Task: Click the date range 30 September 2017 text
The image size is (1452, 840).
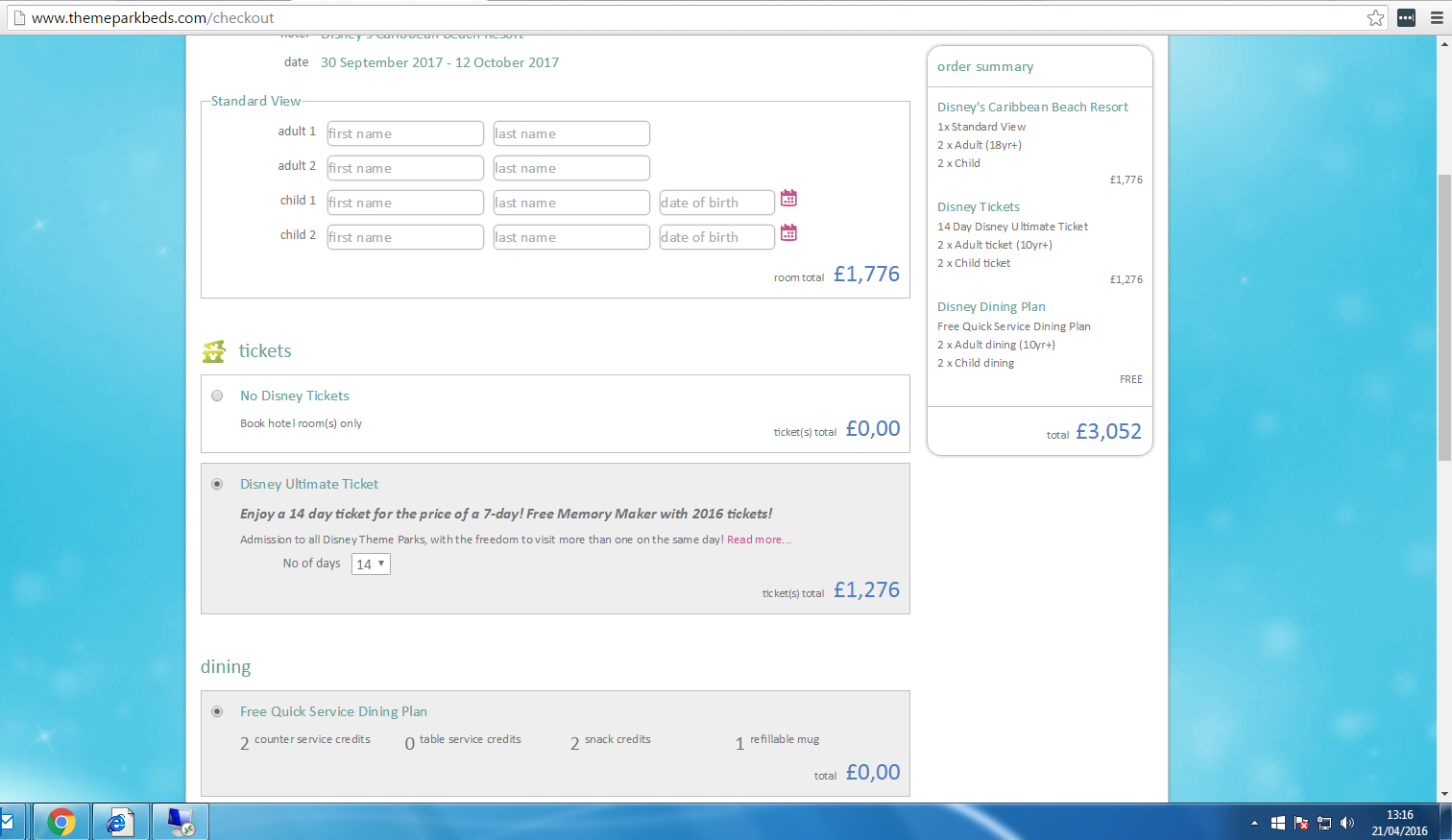Action: pos(440,62)
